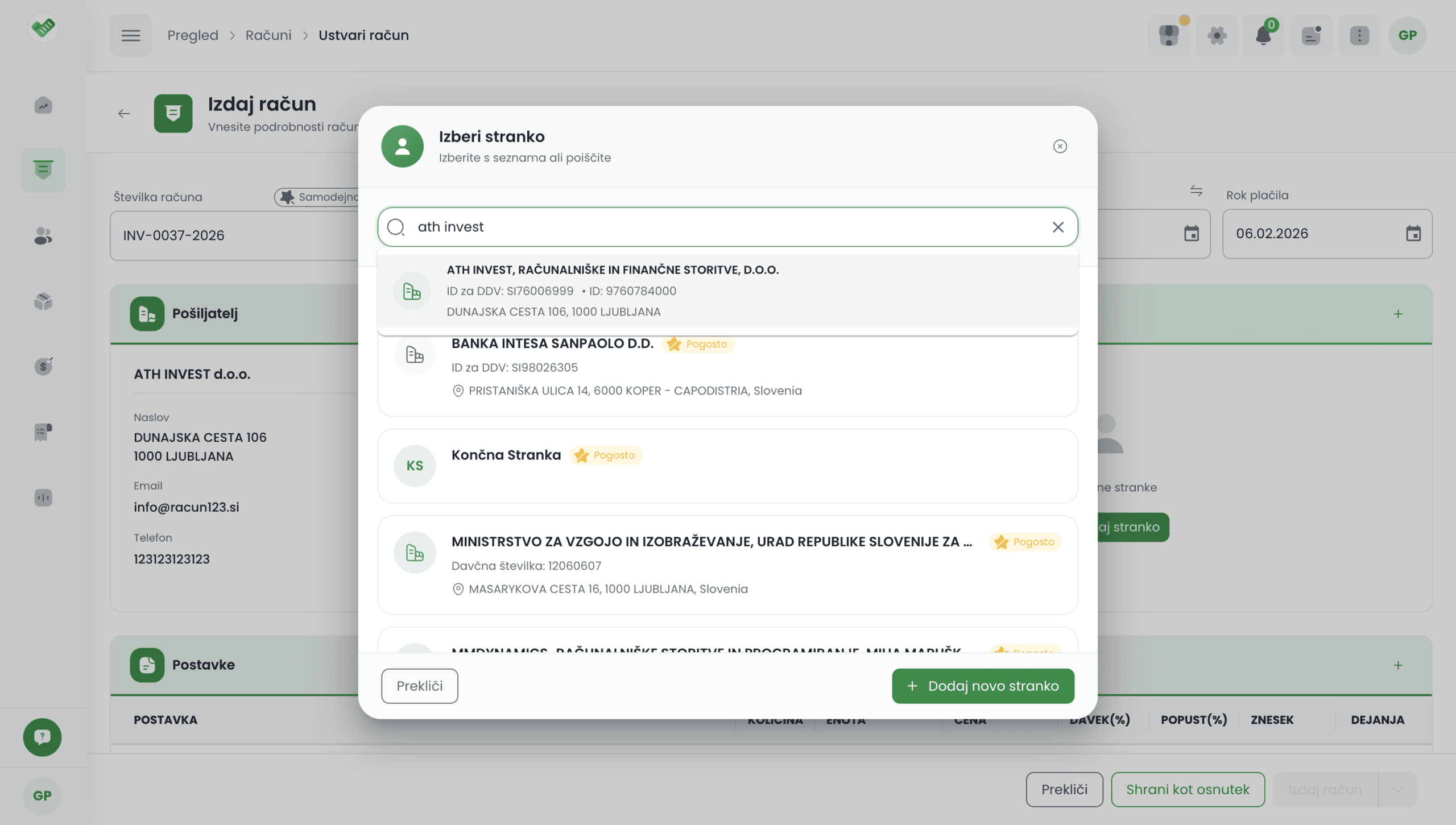Click Prekliči in the dialog
Image resolution: width=1456 pixels, height=825 pixels.
pos(419,686)
